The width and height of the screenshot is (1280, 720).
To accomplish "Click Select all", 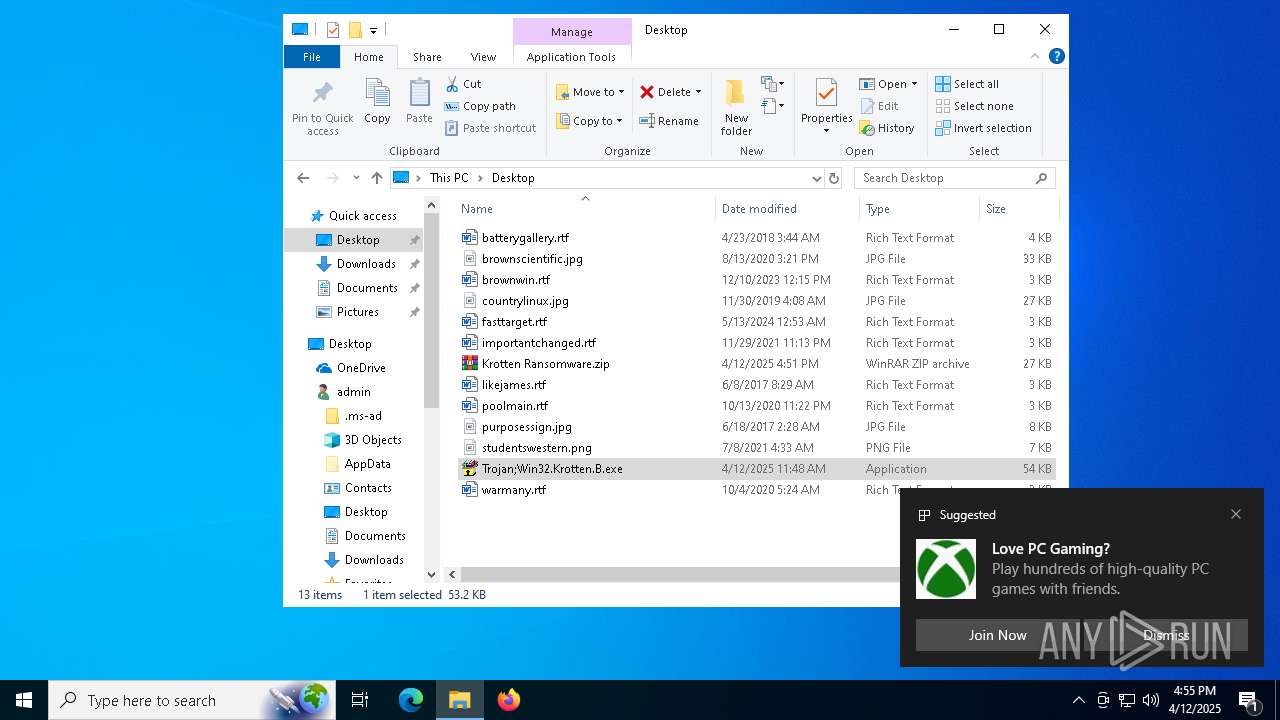I will (x=967, y=84).
